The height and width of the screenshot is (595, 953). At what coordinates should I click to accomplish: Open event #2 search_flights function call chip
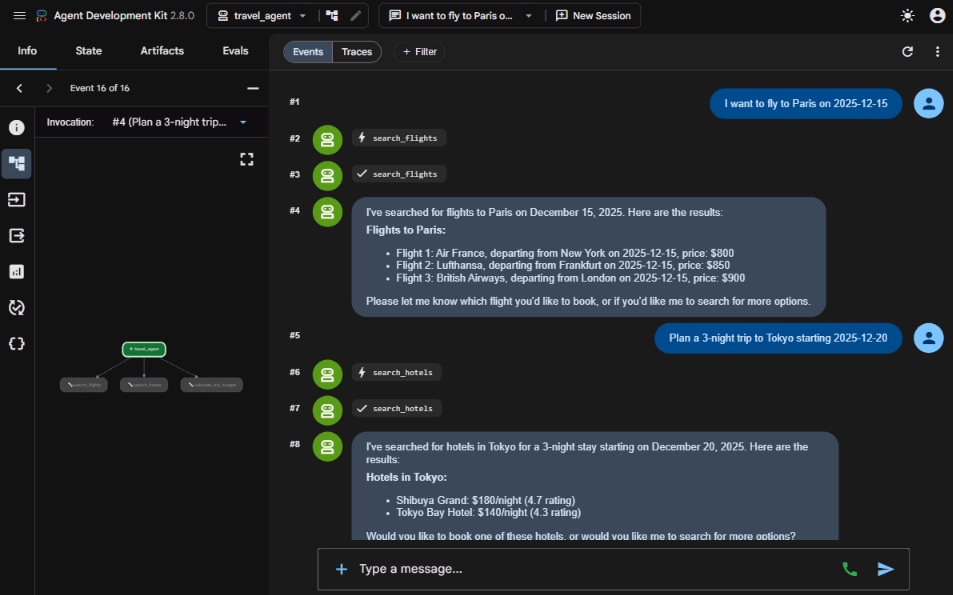click(399, 138)
